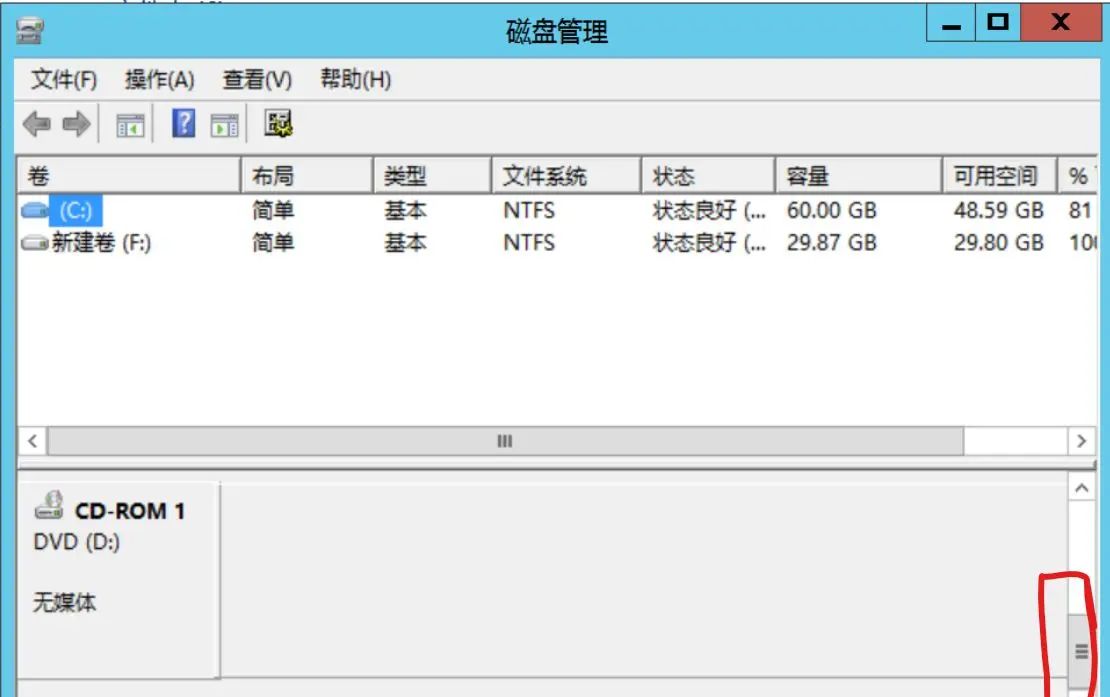Select the CD-ROM 1 disk label
This screenshot has height=697, width=1110.
point(130,511)
